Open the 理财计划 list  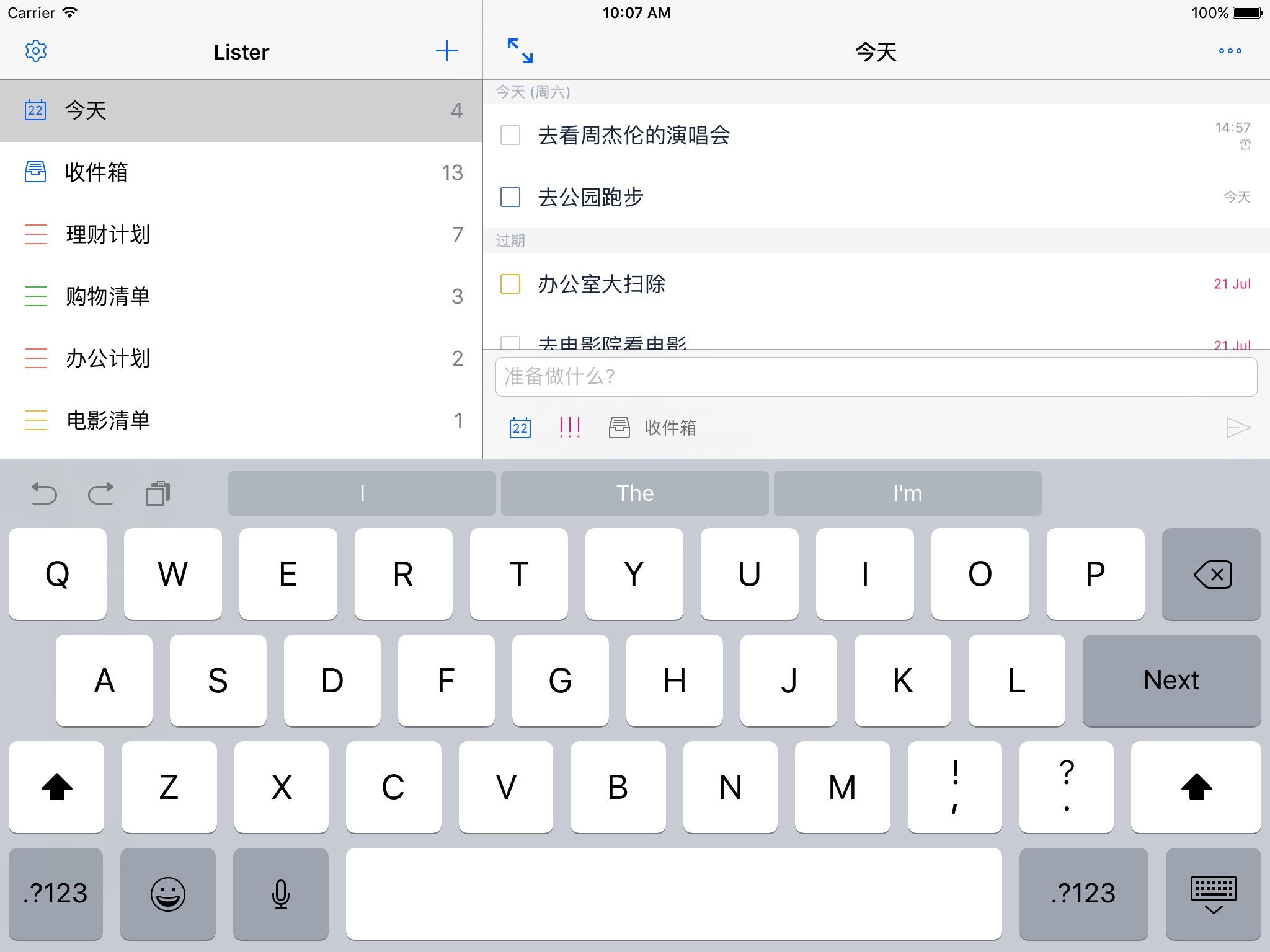coord(241,234)
